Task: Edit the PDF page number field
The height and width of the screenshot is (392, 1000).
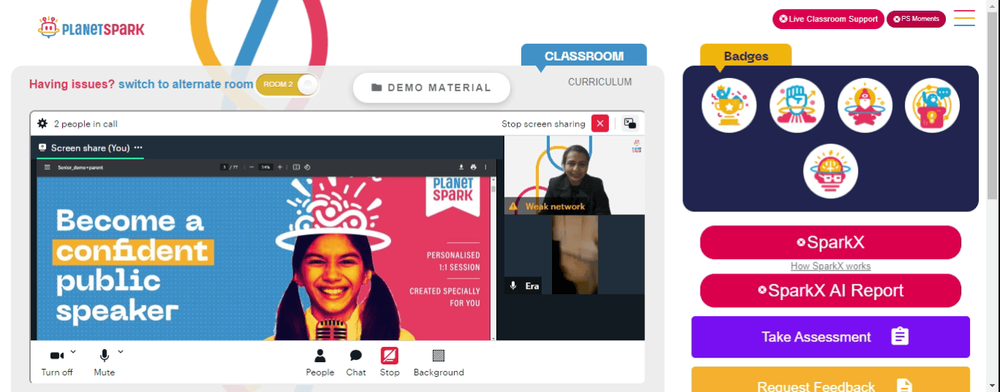Action: (x=224, y=168)
